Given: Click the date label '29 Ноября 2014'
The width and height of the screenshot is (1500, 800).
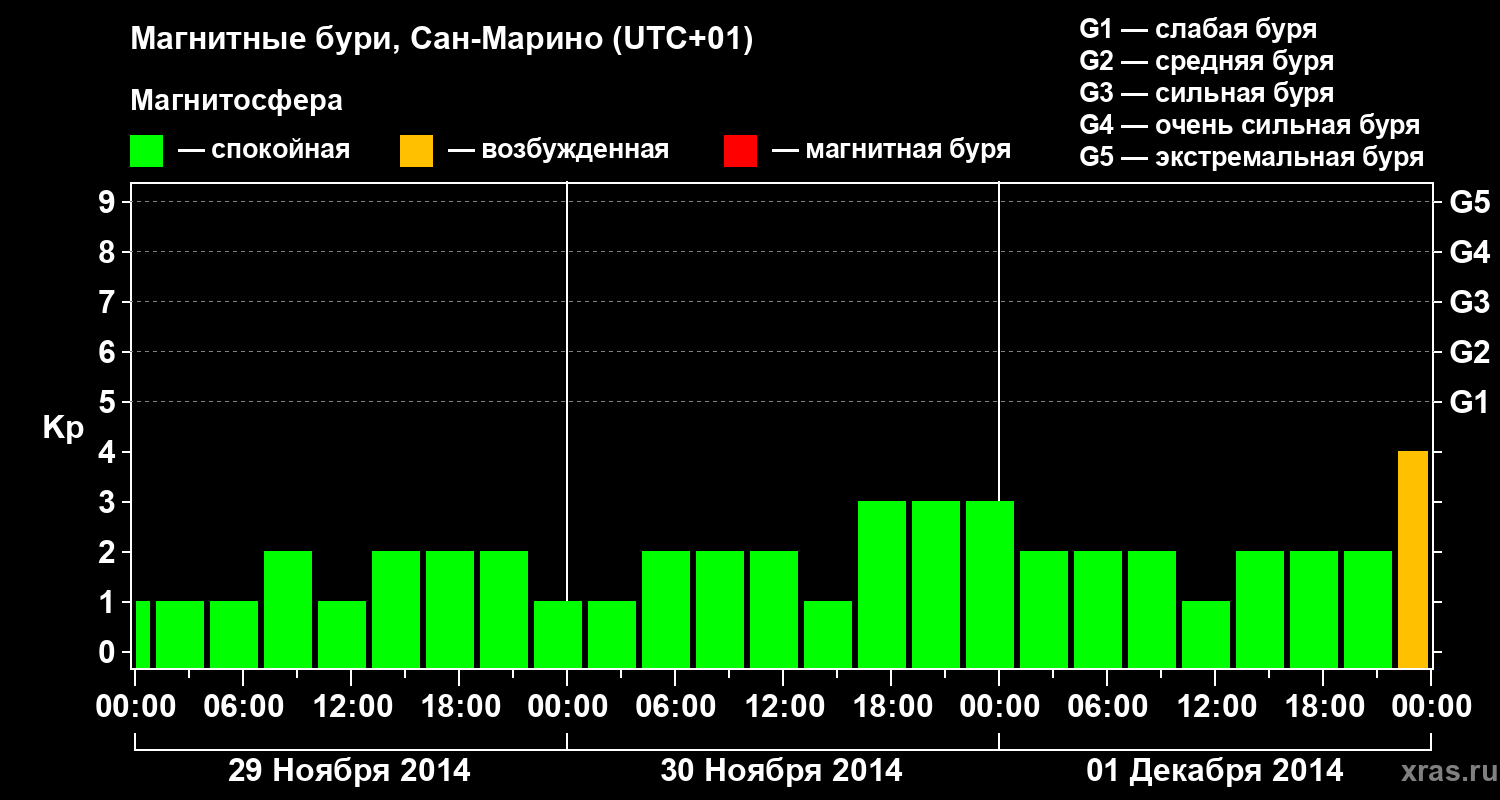Looking at the screenshot, I should coord(349,771).
